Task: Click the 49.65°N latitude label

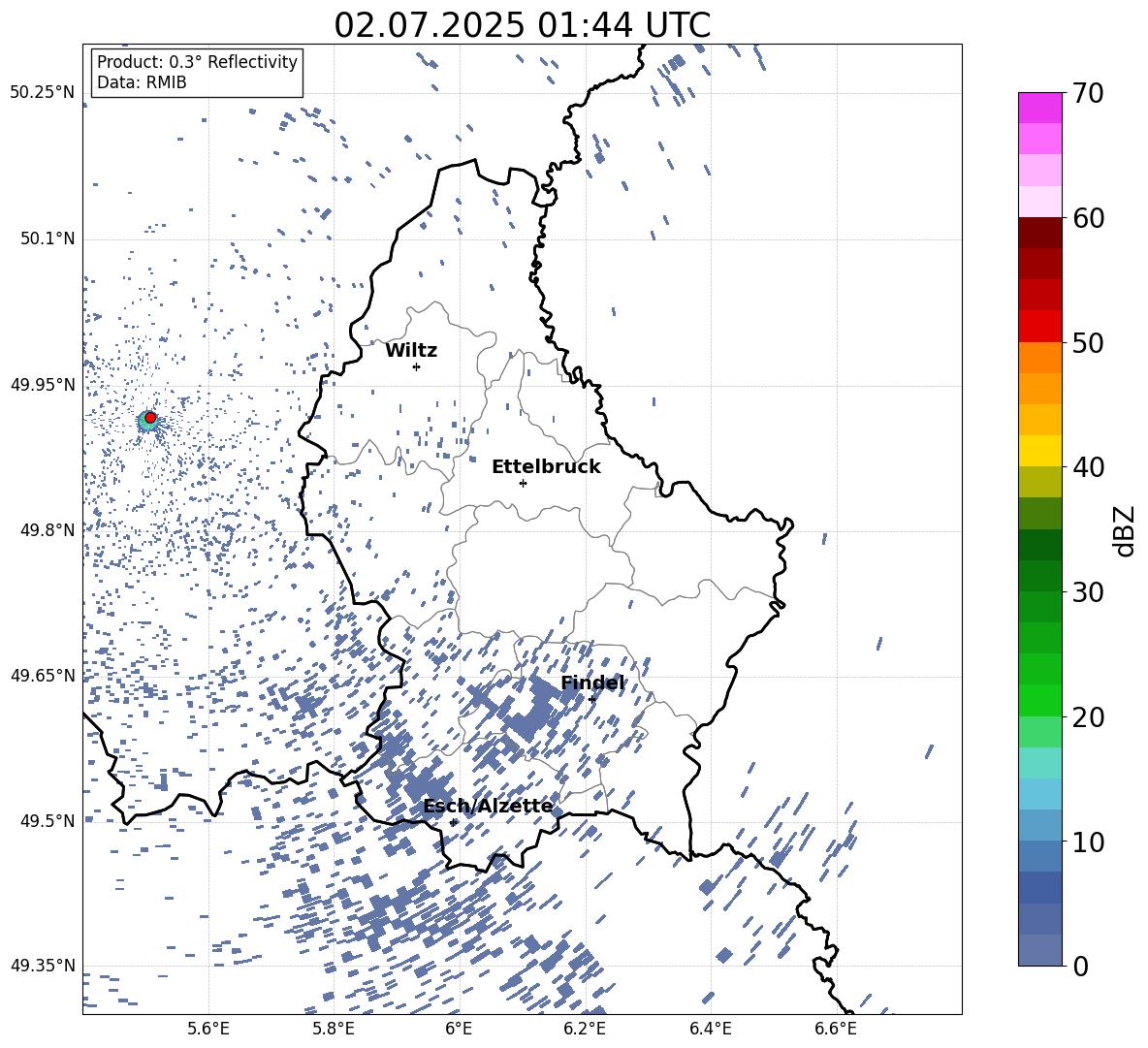Action: click(x=44, y=675)
